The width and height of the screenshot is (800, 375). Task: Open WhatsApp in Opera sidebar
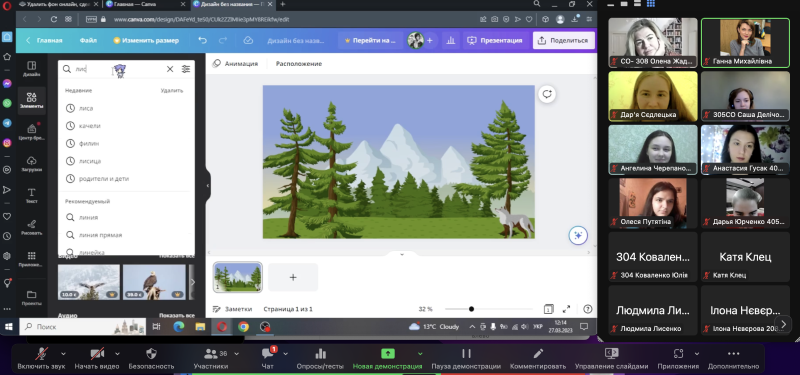7,103
